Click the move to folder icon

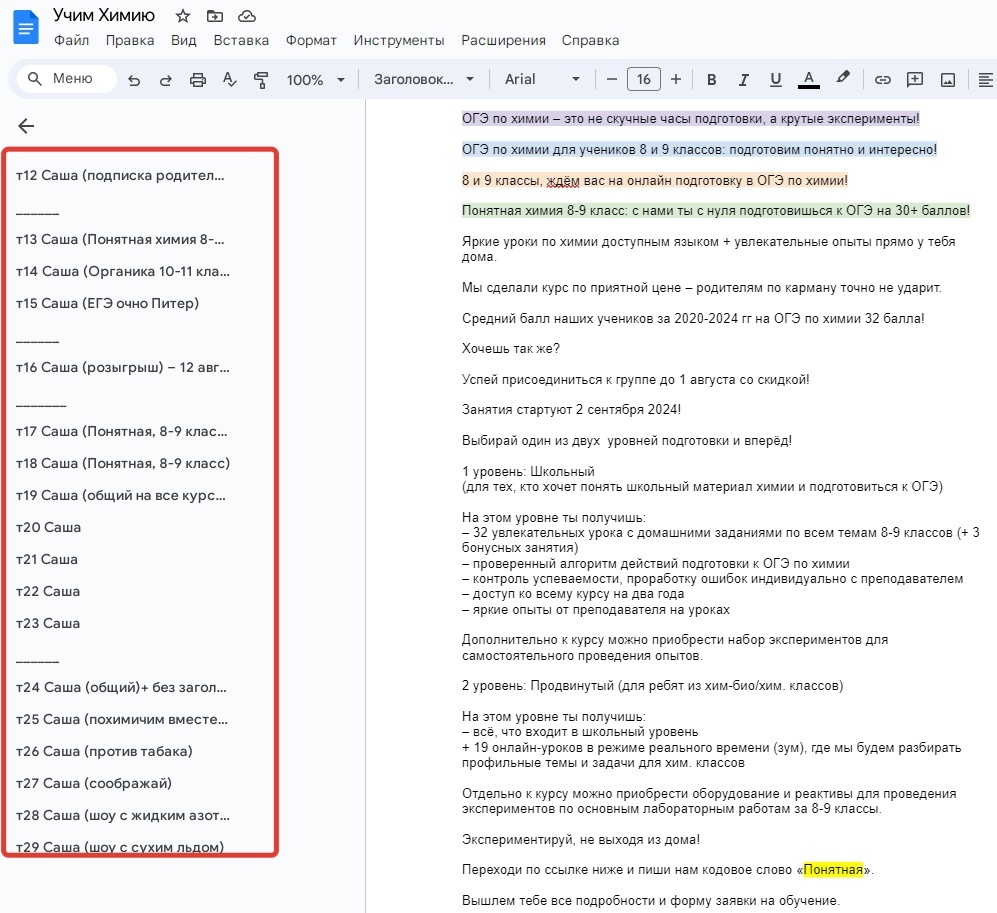pos(215,16)
